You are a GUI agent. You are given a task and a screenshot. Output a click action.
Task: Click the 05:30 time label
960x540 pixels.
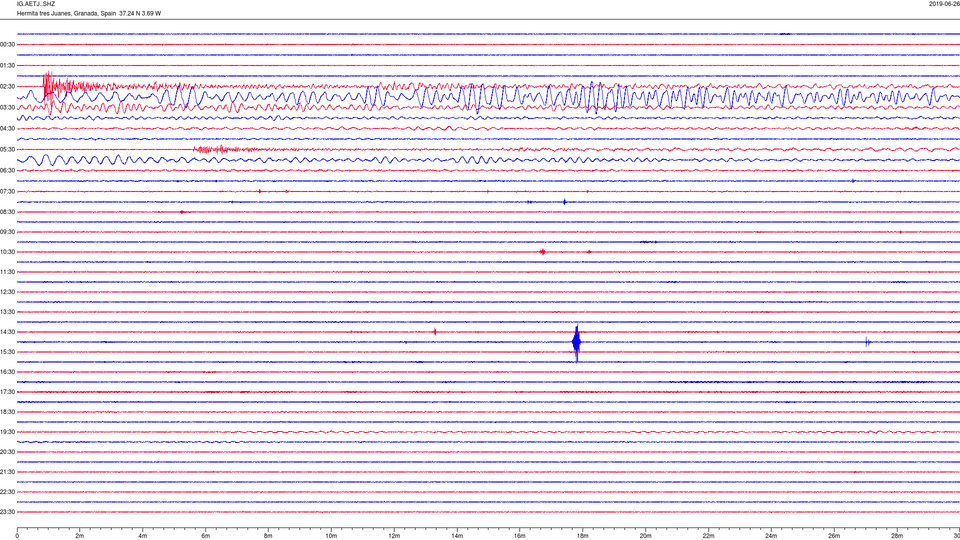coord(7,149)
